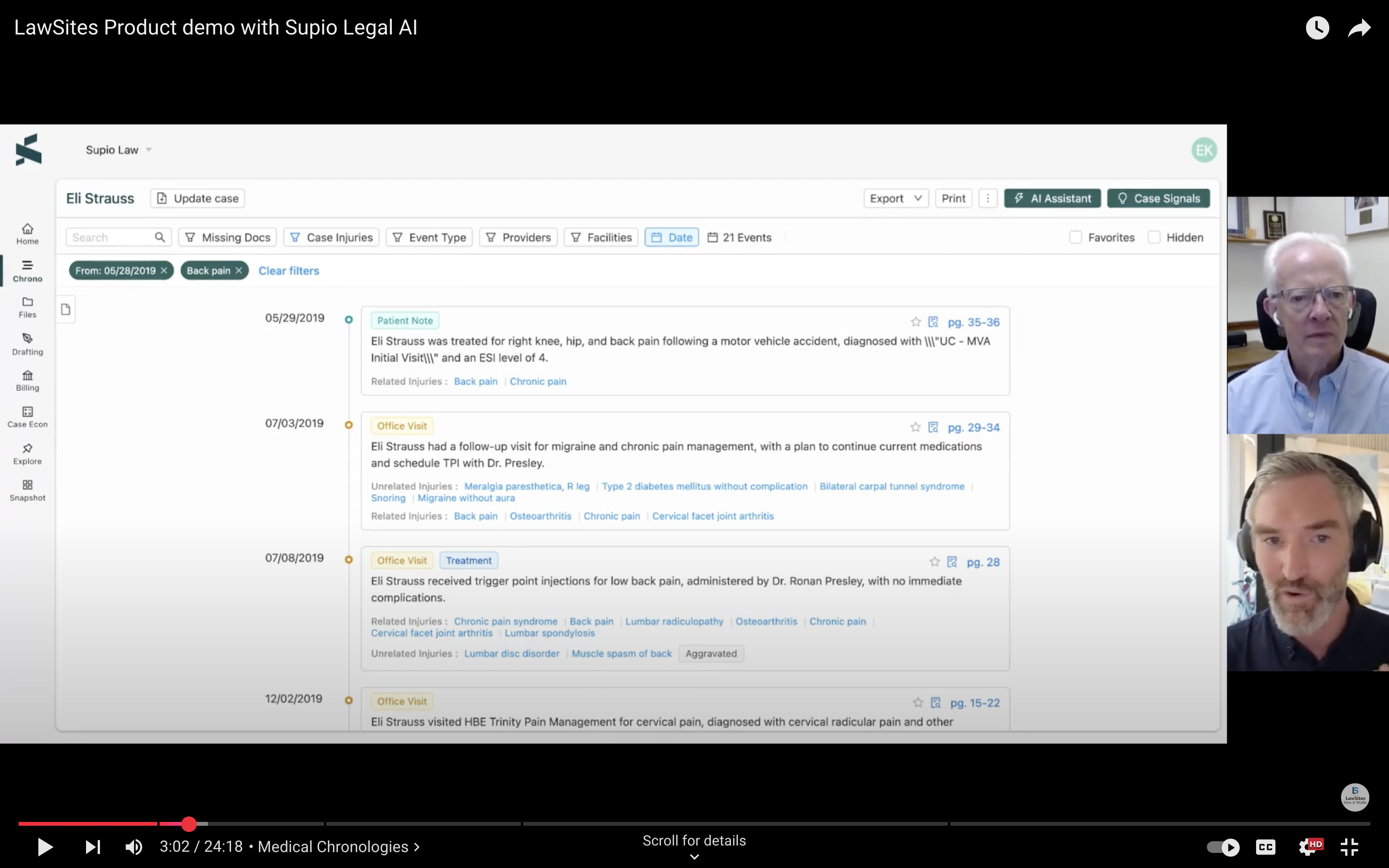The height and width of the screenshot is (868, 1389).
Task: Open Explore in the sidebar
Action: tap(28, 454)
